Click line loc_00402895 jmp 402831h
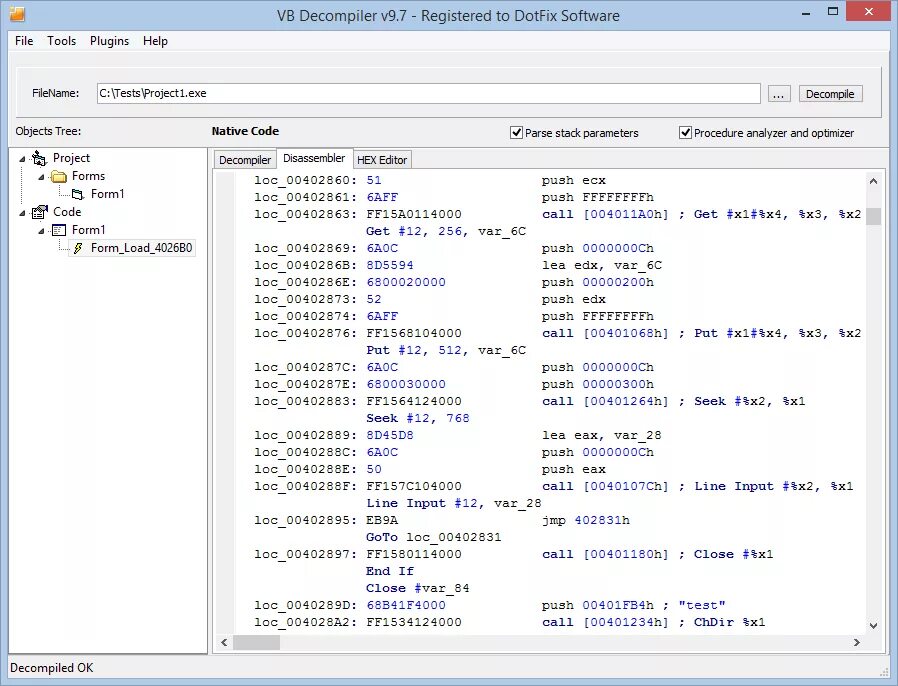 tap(442, 521)
